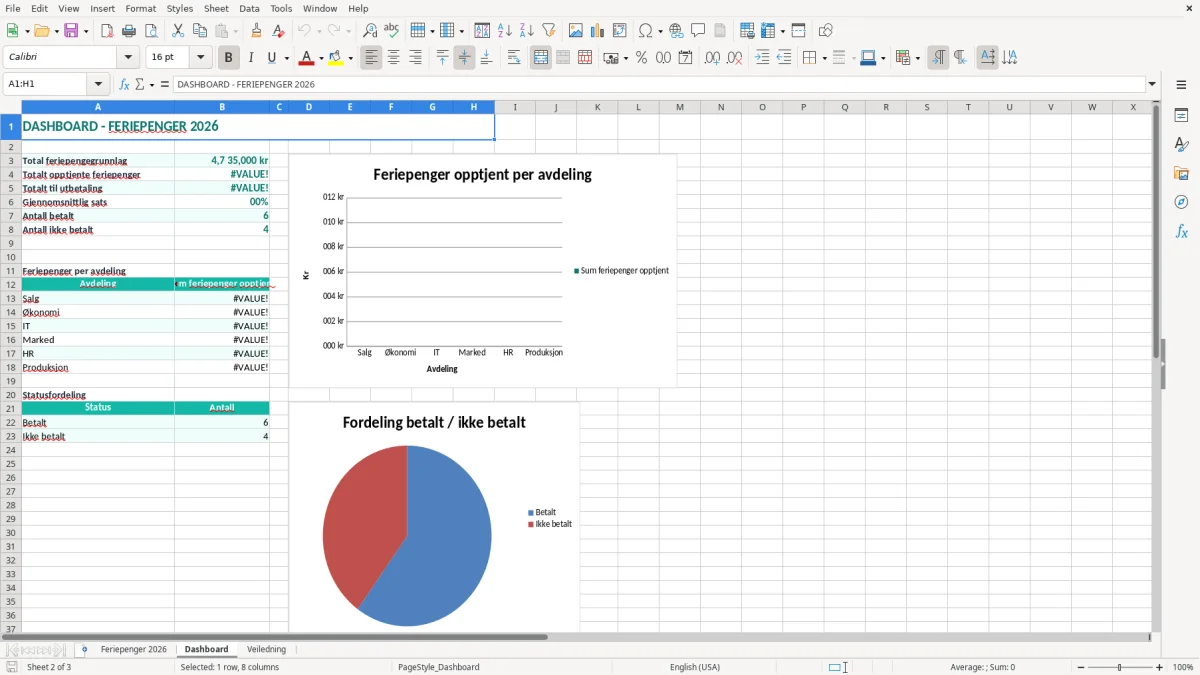This screenshot has height=675, width=1200.
Task: Toggle Align Right
Action: pos(415,58)
